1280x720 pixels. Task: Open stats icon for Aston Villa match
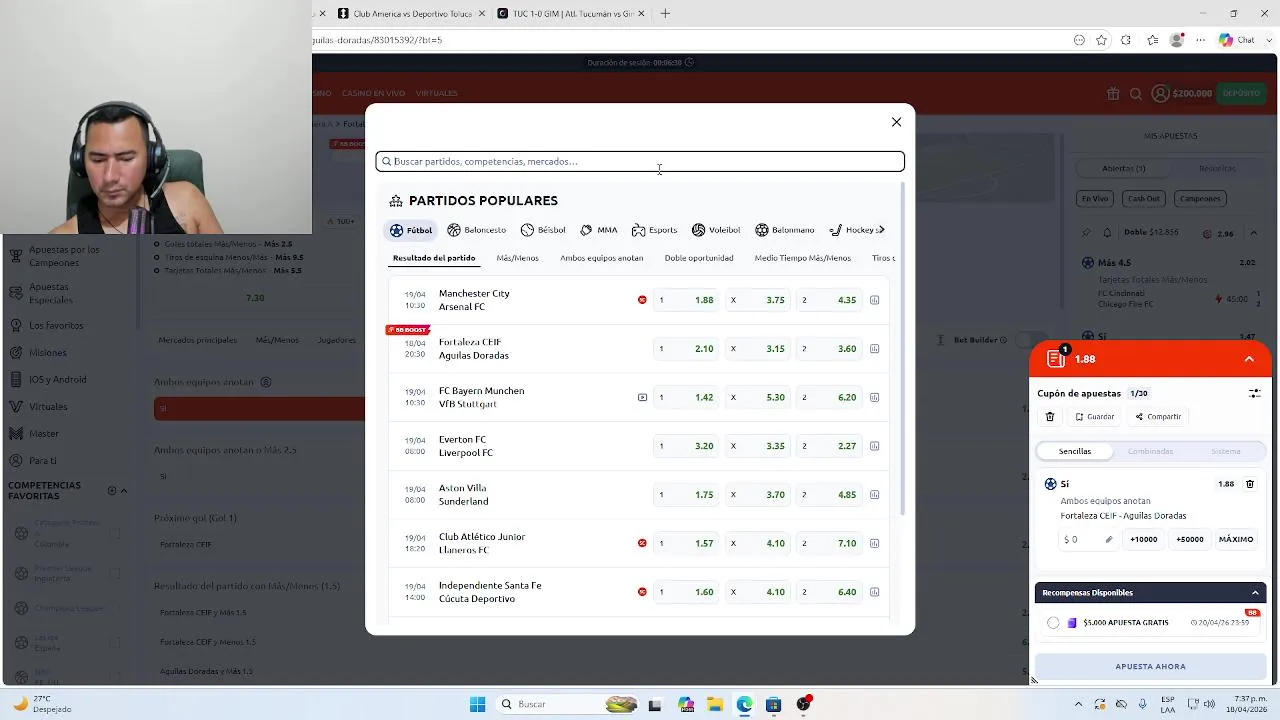pyautogui.click(x=874, y=495)
